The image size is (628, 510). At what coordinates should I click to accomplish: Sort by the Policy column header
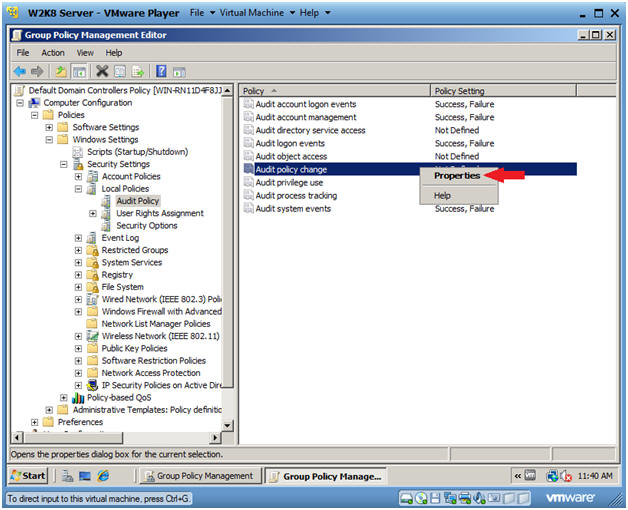(x=335, y=91)
